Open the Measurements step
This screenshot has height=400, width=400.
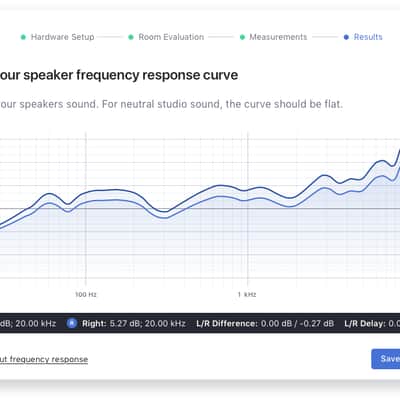pos(278,37)
